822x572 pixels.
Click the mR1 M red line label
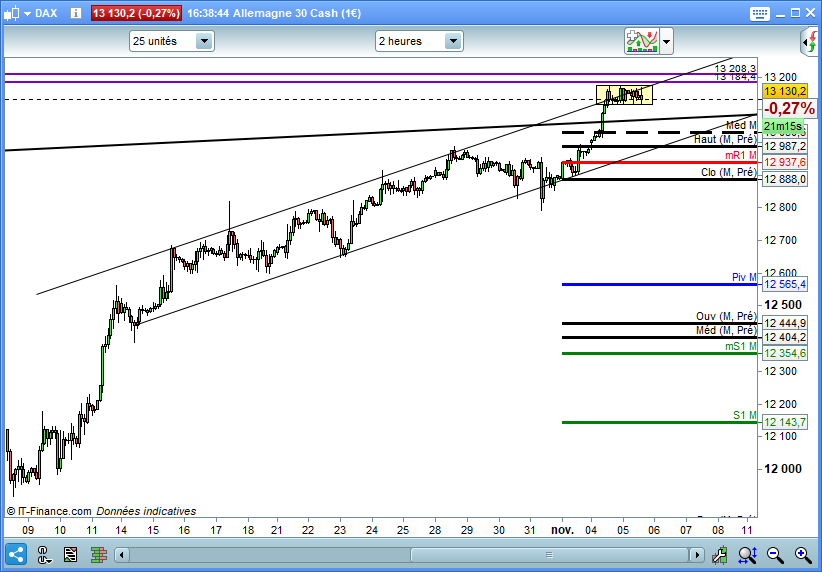point(741,156)
